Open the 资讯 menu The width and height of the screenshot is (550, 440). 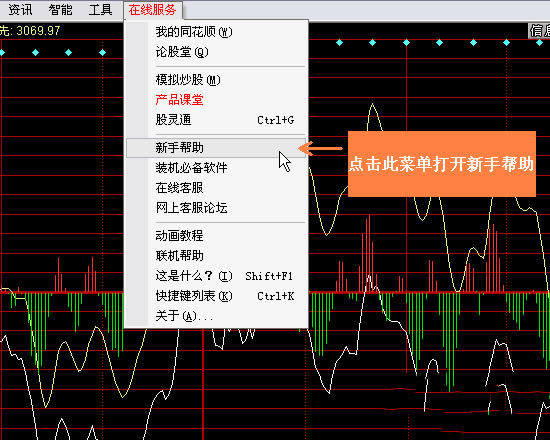(20, 10)
